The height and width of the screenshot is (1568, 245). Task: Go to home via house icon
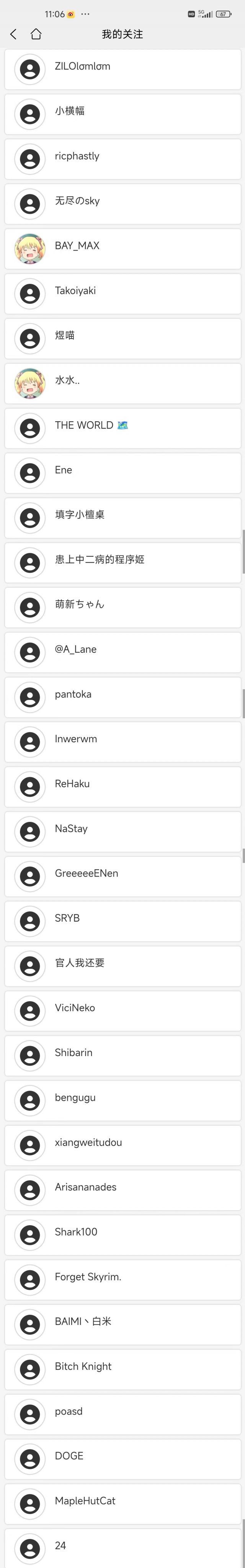[x=36, y=34]
